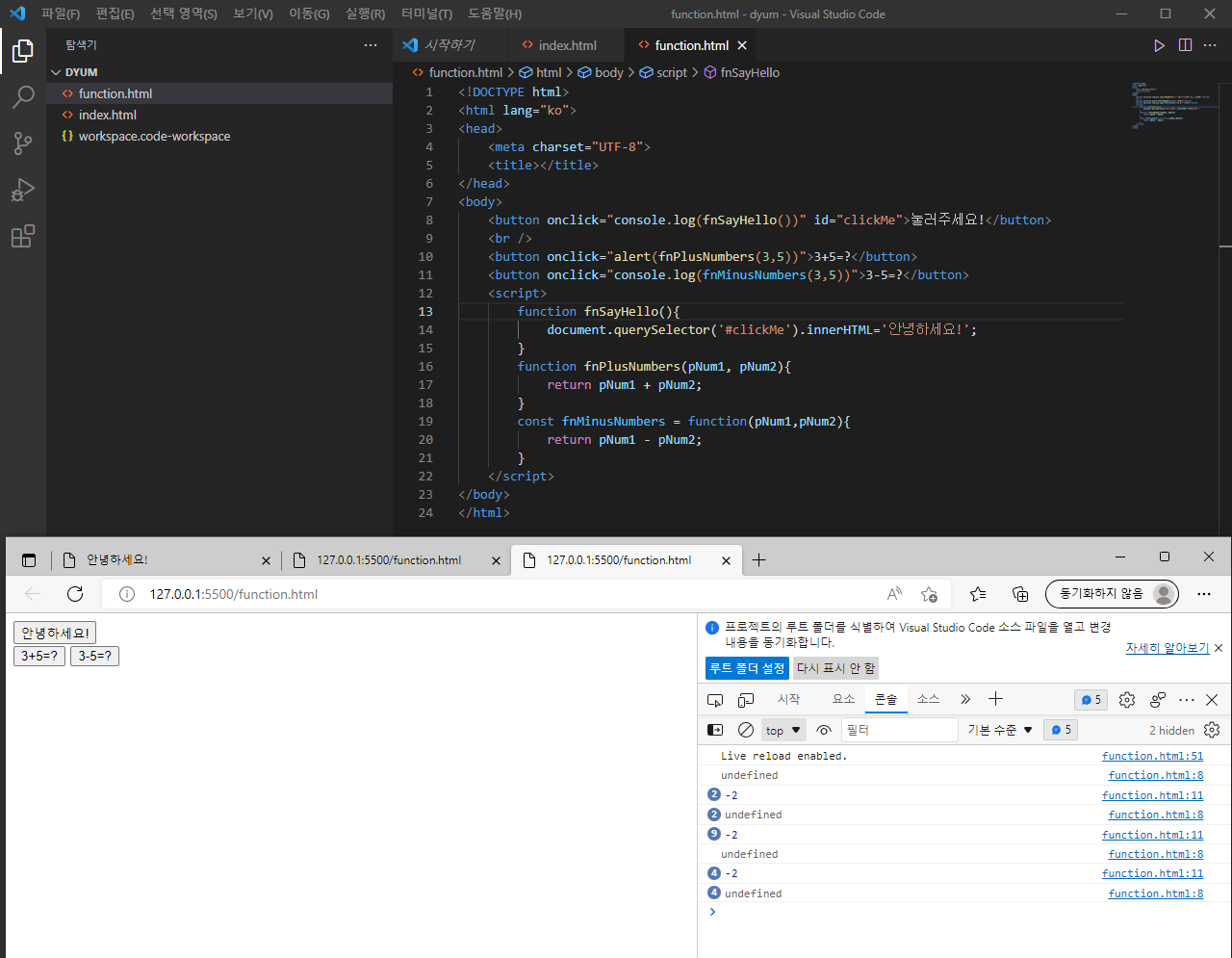The width and height of the screenshot is (1232, 958).
Task: Add a DevTools tool with plus icon
Action: [x=996, y=699]
